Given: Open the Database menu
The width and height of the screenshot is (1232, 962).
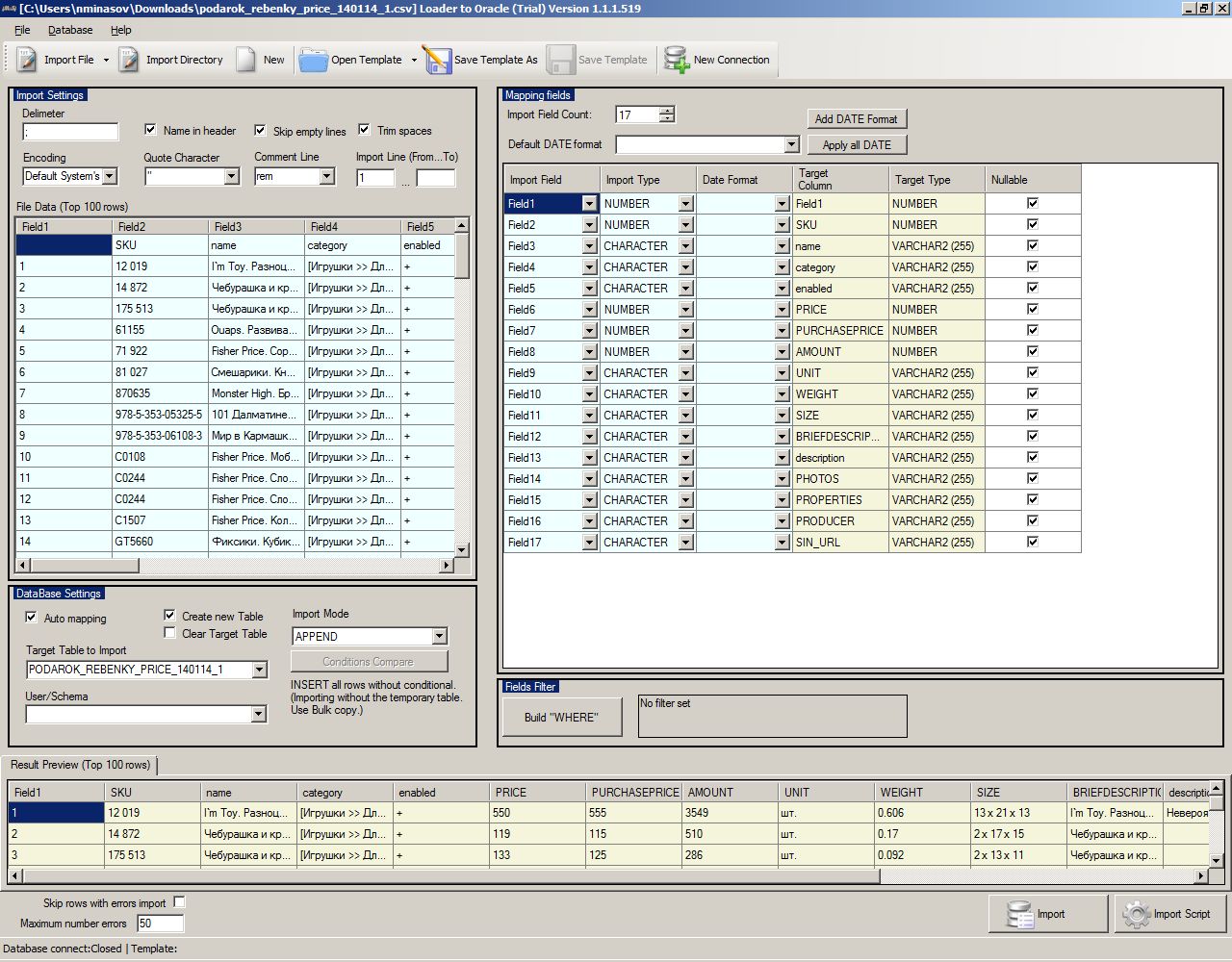Looking at the screenshot, I should coord(70,30).
